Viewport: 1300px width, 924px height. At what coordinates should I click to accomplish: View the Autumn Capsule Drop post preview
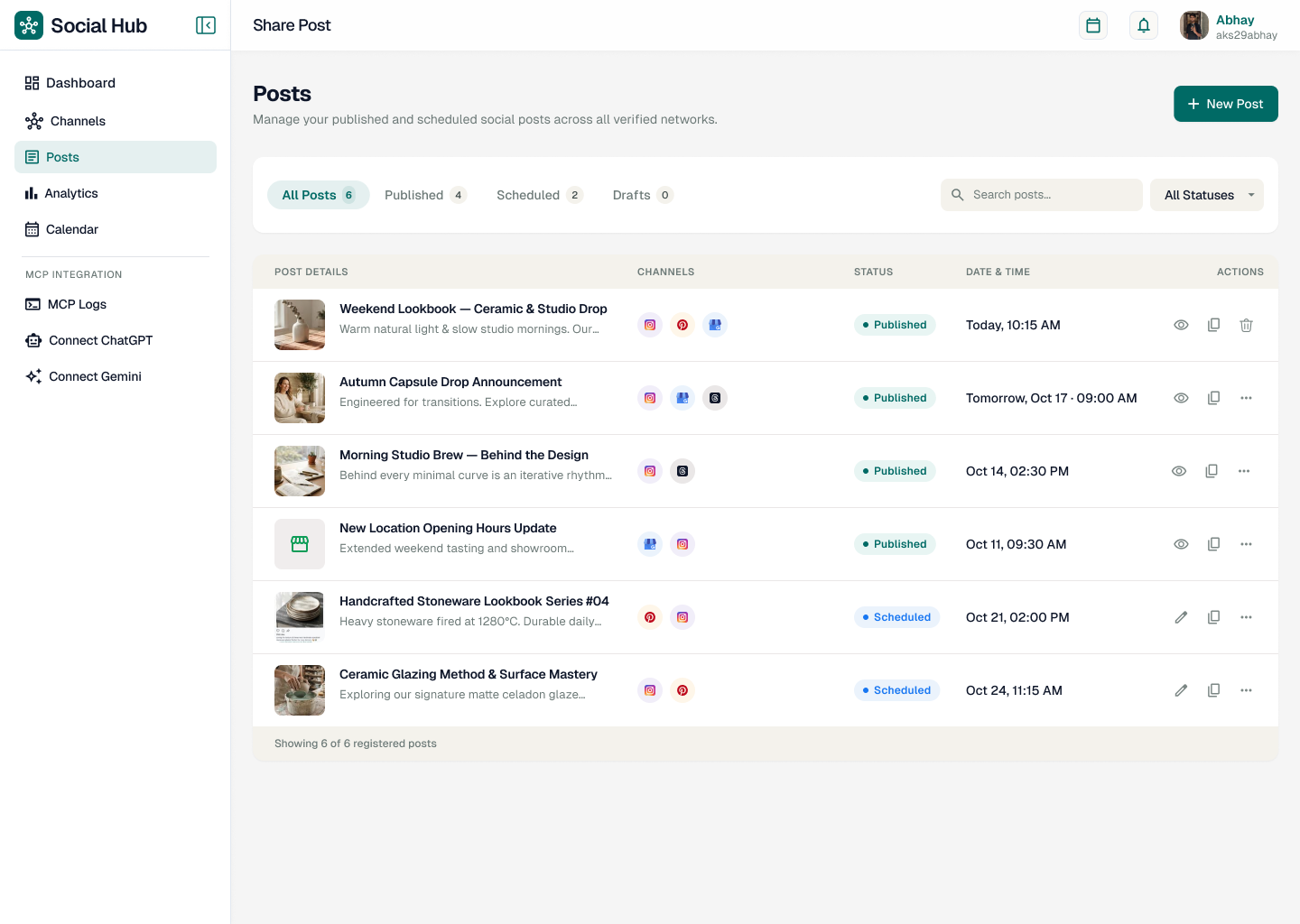click(x=1181, y=398)
